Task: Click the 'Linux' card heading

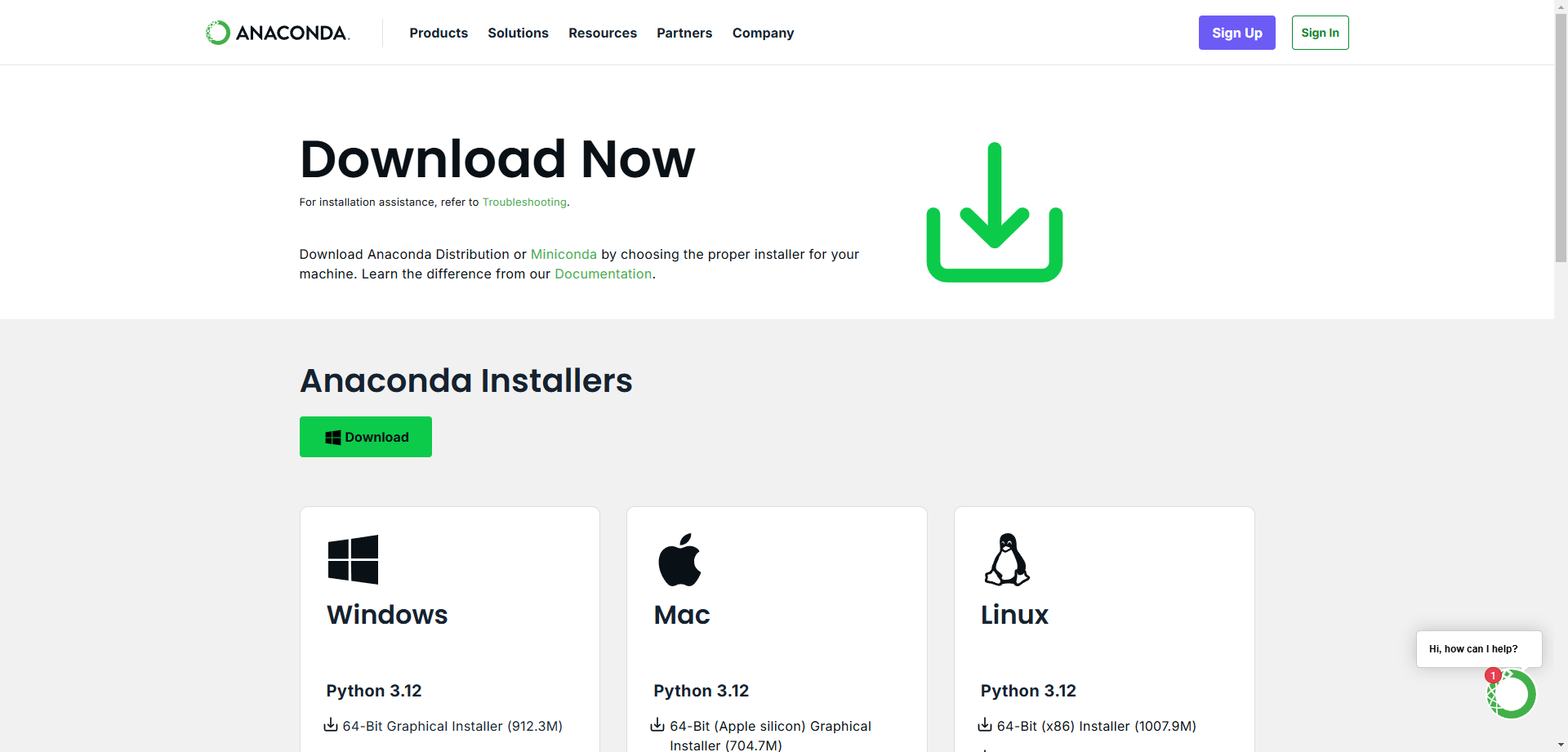Action: point(1014,615)
